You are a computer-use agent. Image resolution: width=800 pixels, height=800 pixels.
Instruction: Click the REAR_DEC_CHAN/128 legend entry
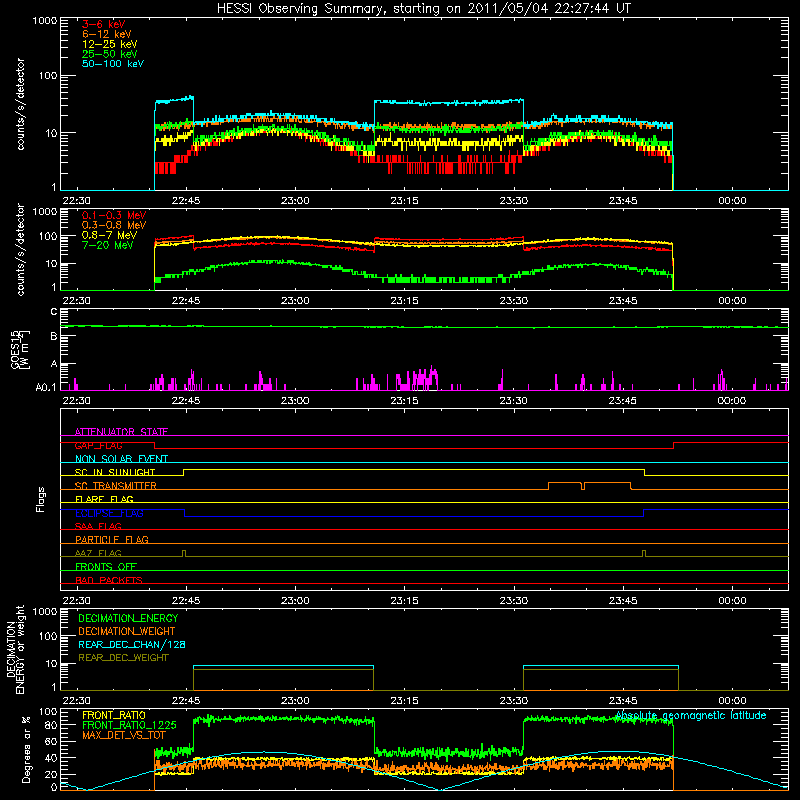[132, 644]
